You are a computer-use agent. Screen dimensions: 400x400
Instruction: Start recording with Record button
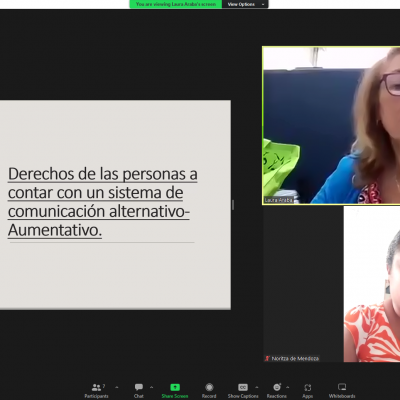(x=209, y=391)
